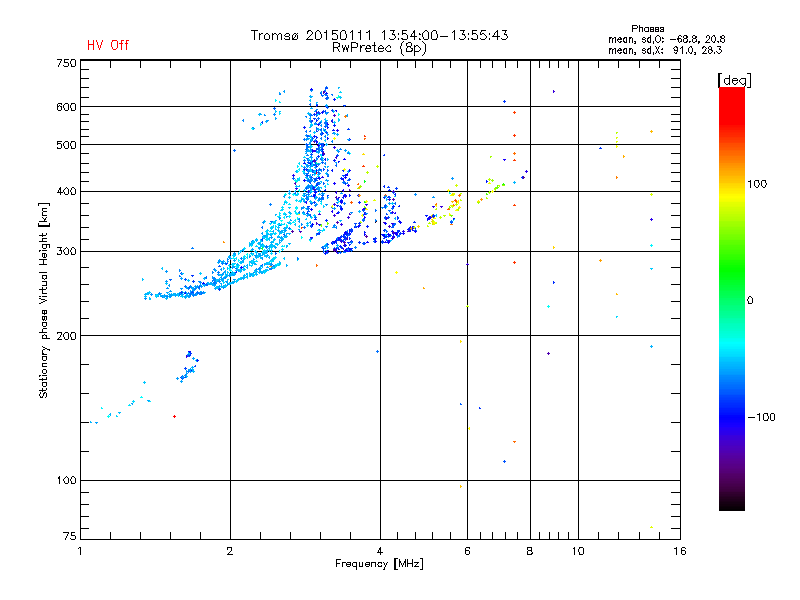Click the Stationary phase Virtual Height axis label

(44, 300)
